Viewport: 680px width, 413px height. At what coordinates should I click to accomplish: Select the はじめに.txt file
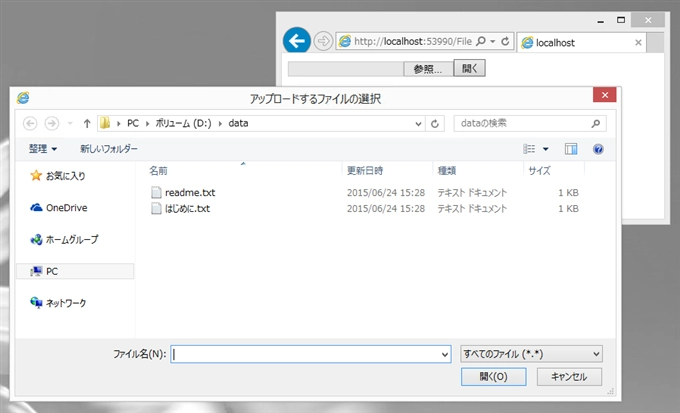click(x=187, y=209)
